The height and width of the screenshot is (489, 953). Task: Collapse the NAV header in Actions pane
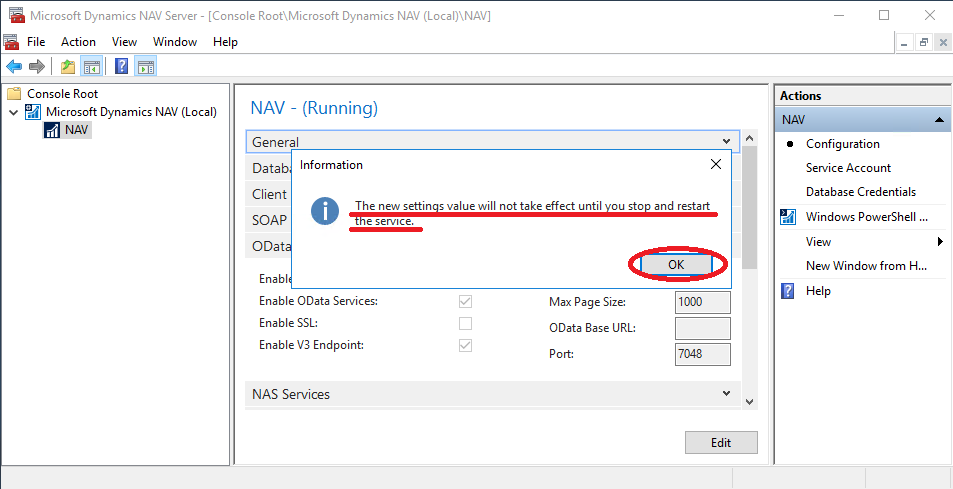[x=939, y=120]
